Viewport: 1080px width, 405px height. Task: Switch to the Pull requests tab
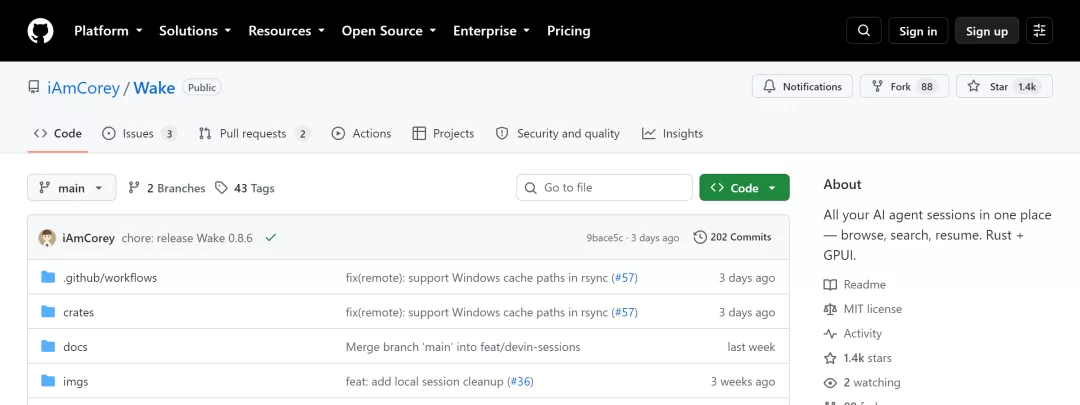point(254,134)
